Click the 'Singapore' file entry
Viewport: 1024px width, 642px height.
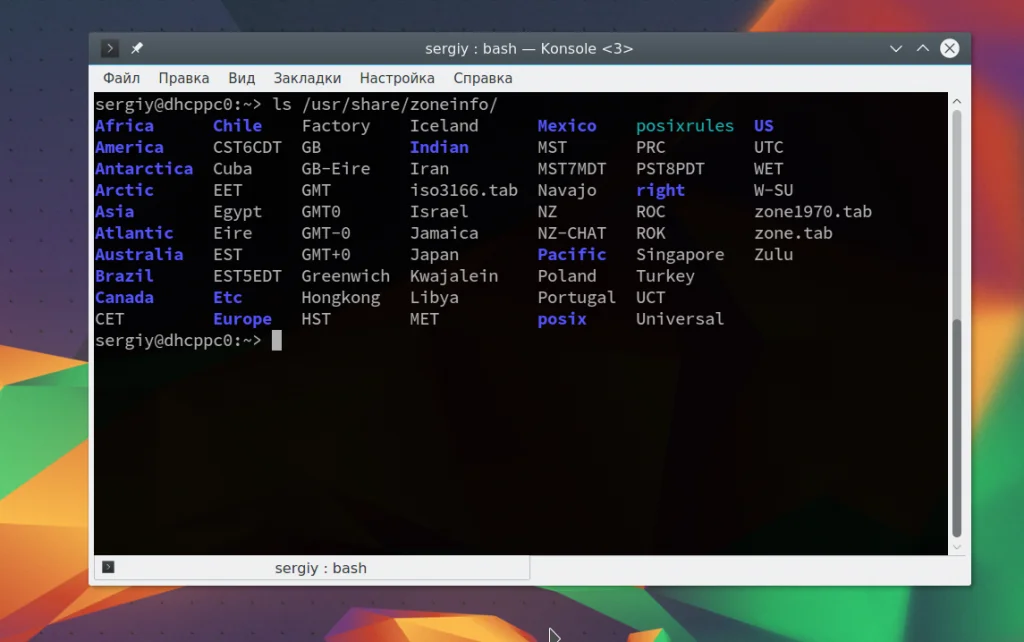680,255
